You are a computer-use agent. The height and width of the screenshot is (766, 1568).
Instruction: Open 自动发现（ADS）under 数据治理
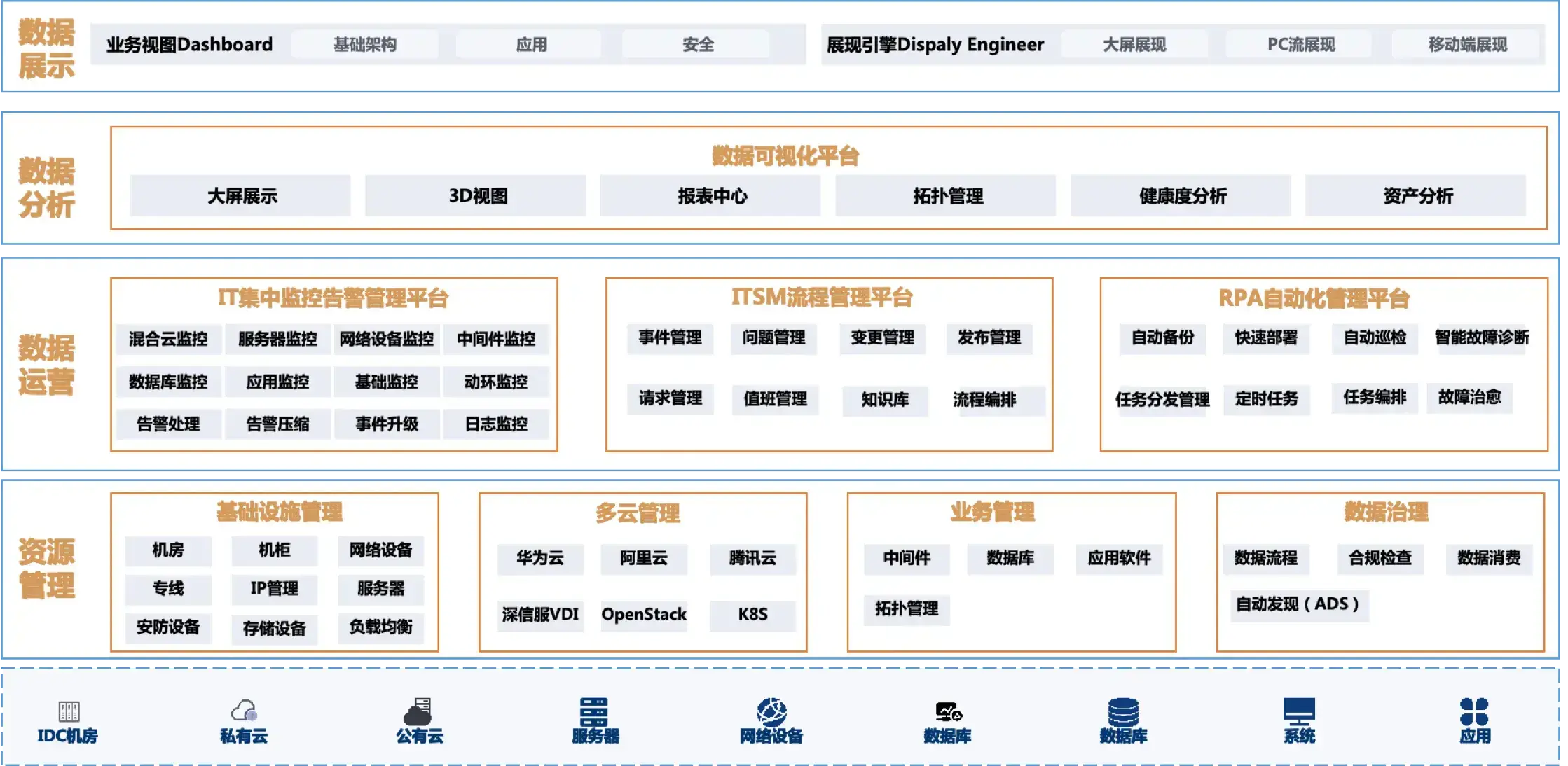(x=1297, y=604)
